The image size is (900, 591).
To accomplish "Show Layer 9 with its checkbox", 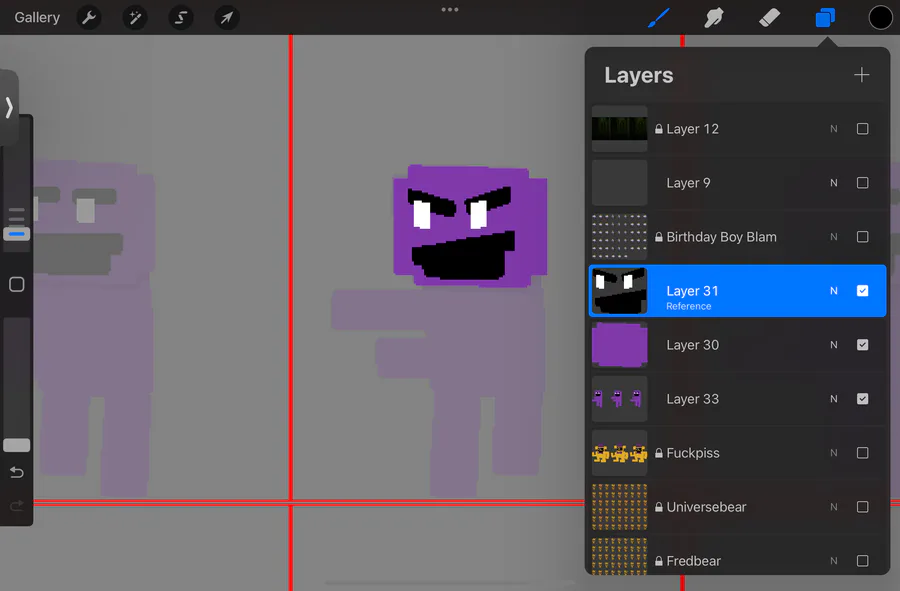I will pos(862,183).
